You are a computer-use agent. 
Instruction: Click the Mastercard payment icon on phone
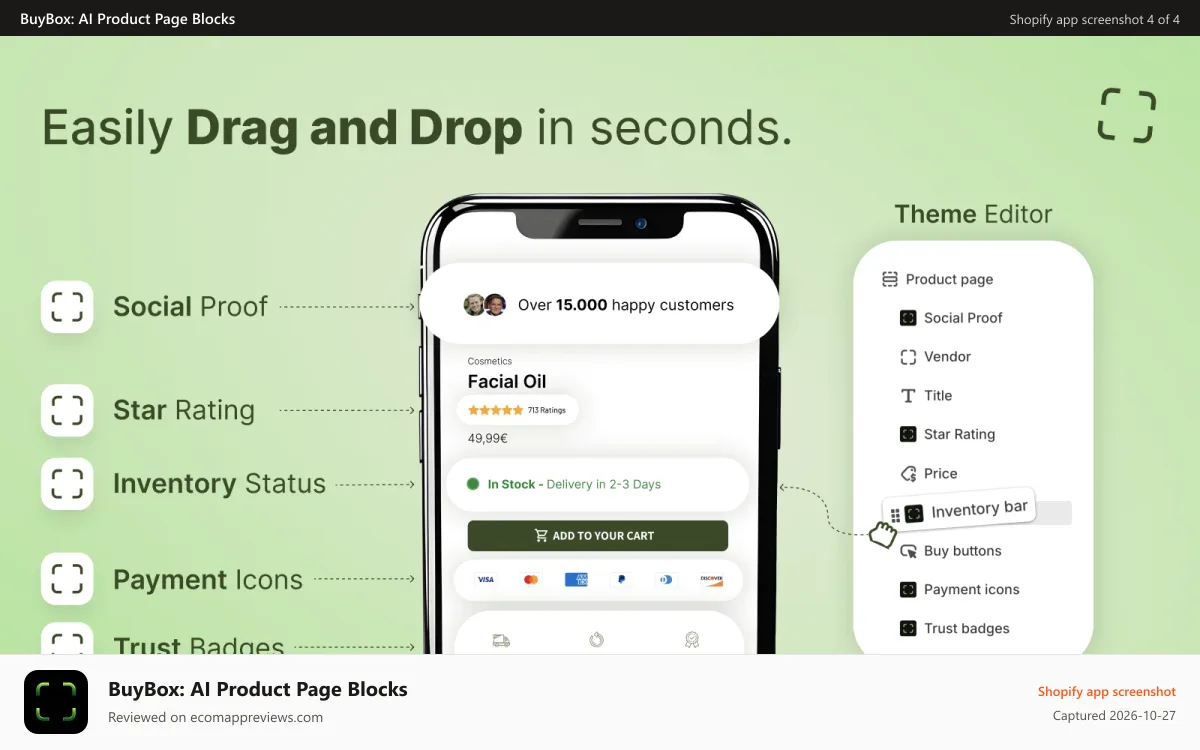click(531, 579)
